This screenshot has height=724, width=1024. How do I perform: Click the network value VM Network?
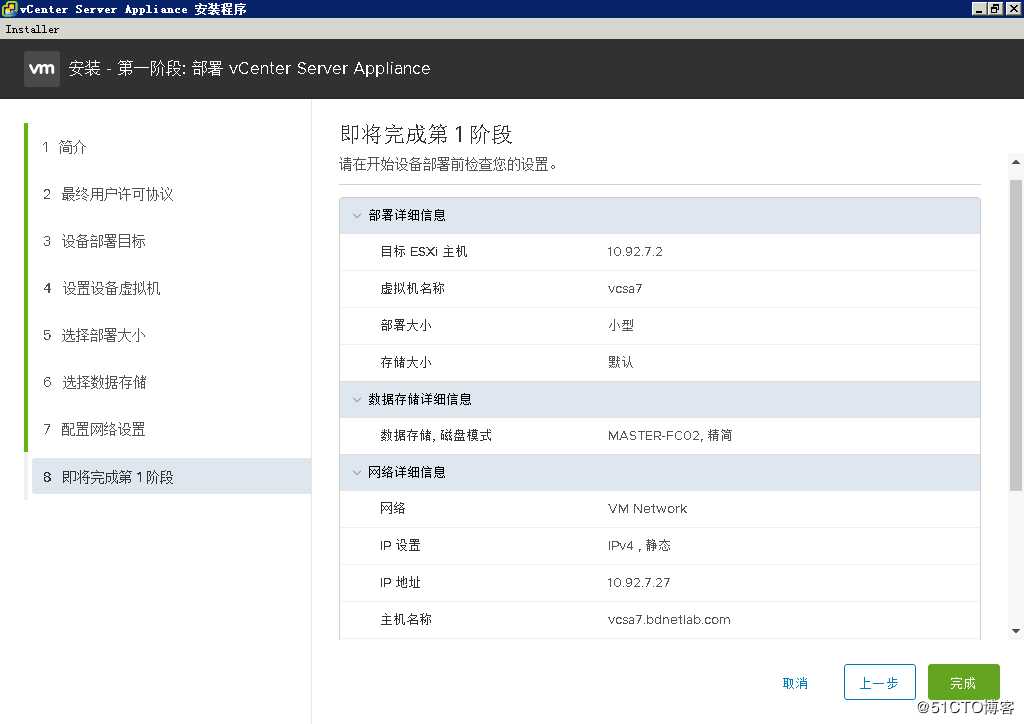pos(647,509)
